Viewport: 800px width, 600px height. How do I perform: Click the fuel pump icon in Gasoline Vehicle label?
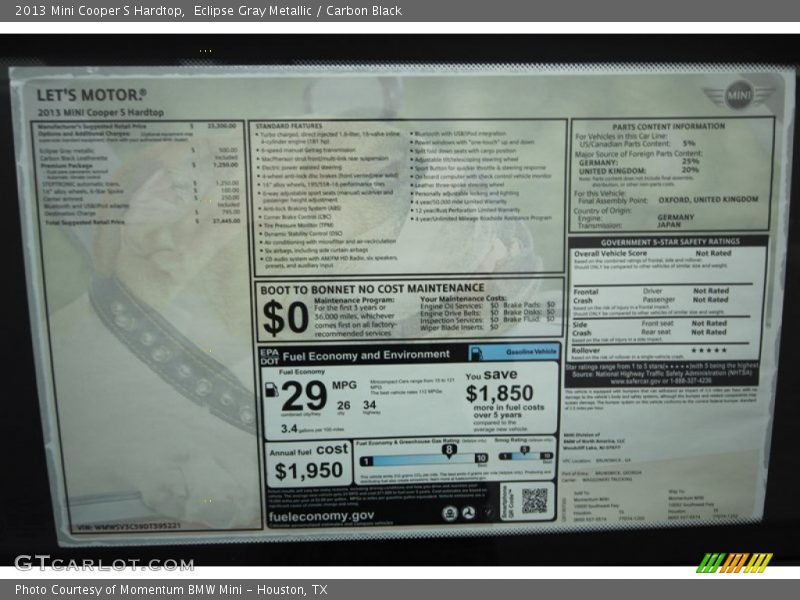click(x=478, y=353)
